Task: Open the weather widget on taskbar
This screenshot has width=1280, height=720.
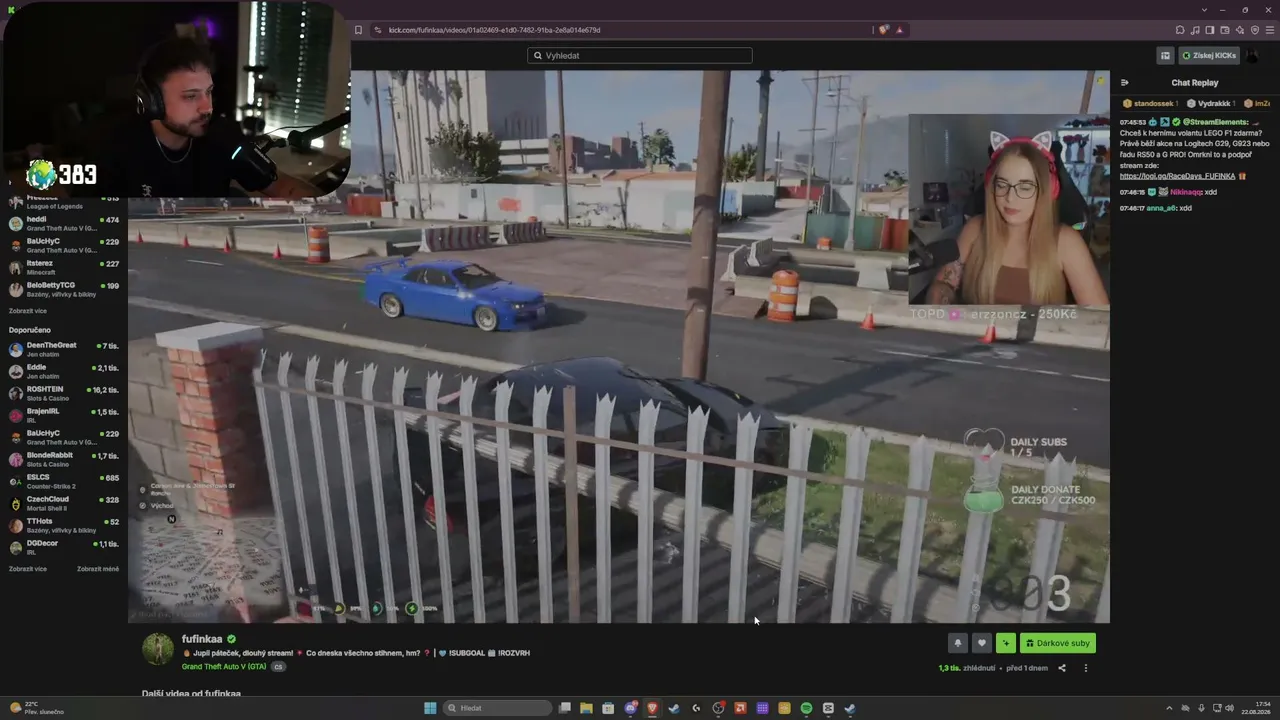Action: click(x=36, y=708)
